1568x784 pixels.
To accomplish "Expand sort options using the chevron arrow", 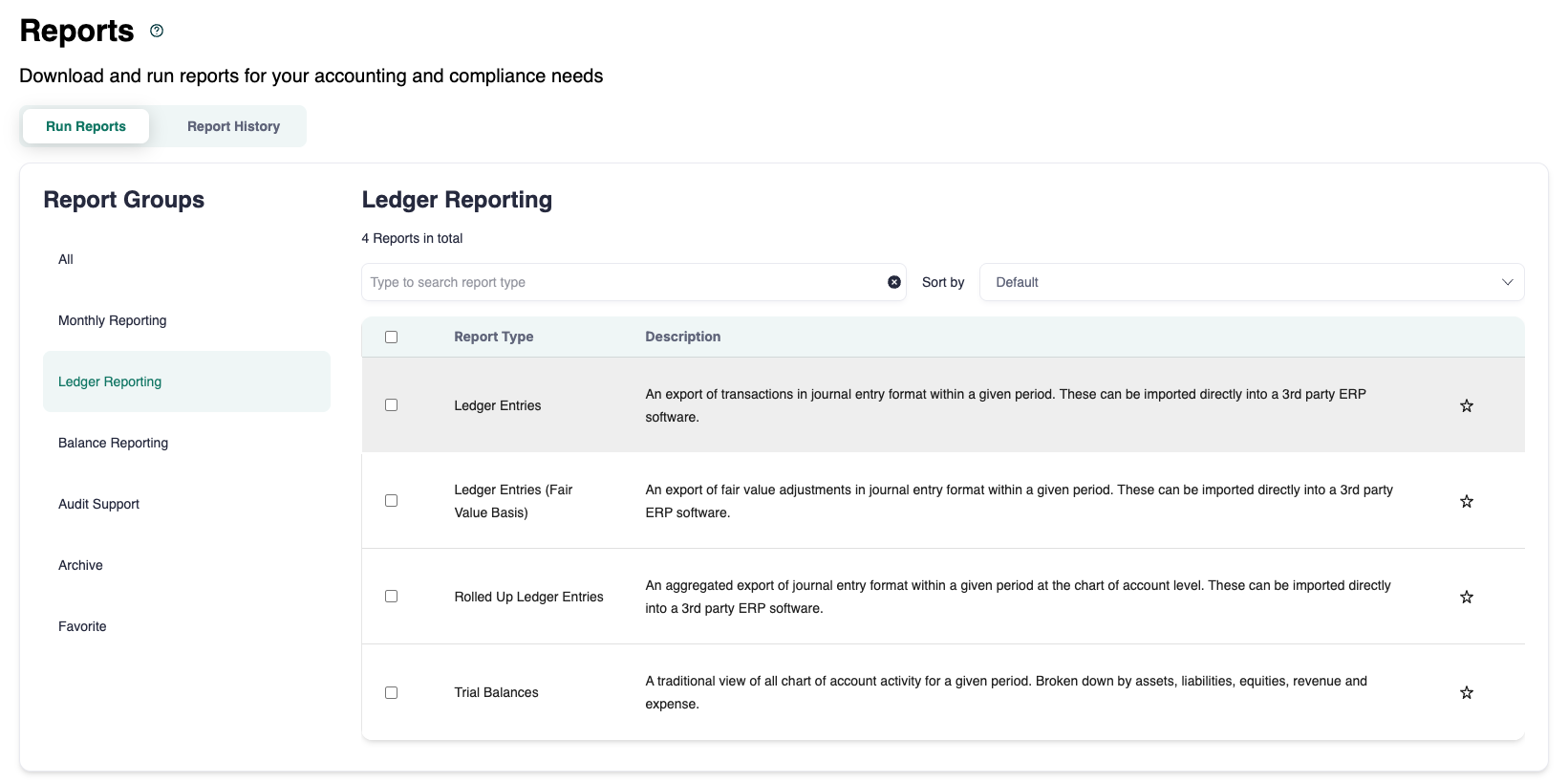I will click(x=1507, y=282).
